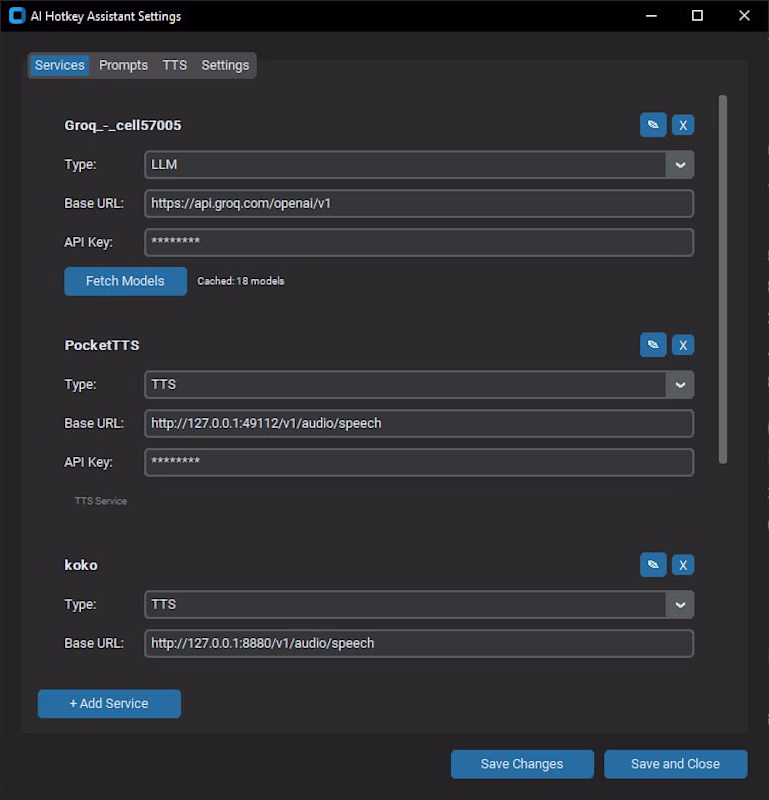Click the app logo icon in title bar

point(17,16)
